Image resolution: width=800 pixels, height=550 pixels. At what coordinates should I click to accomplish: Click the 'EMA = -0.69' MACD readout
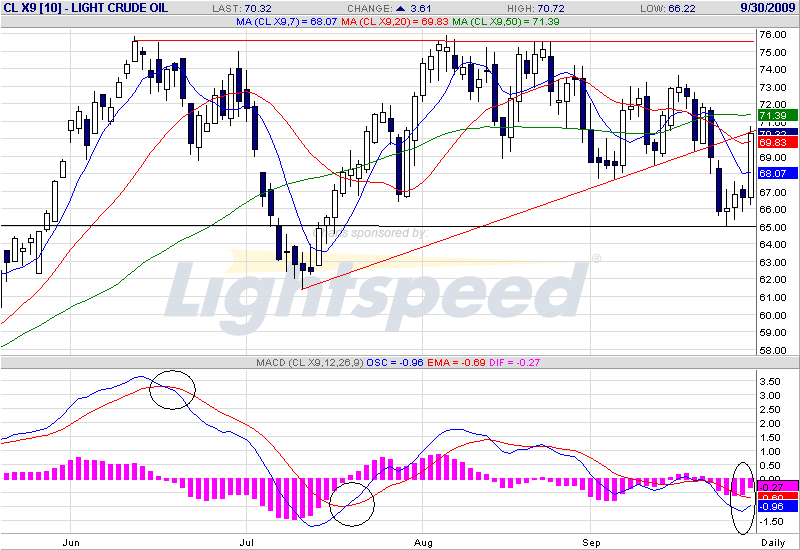(x=456, y=363)
